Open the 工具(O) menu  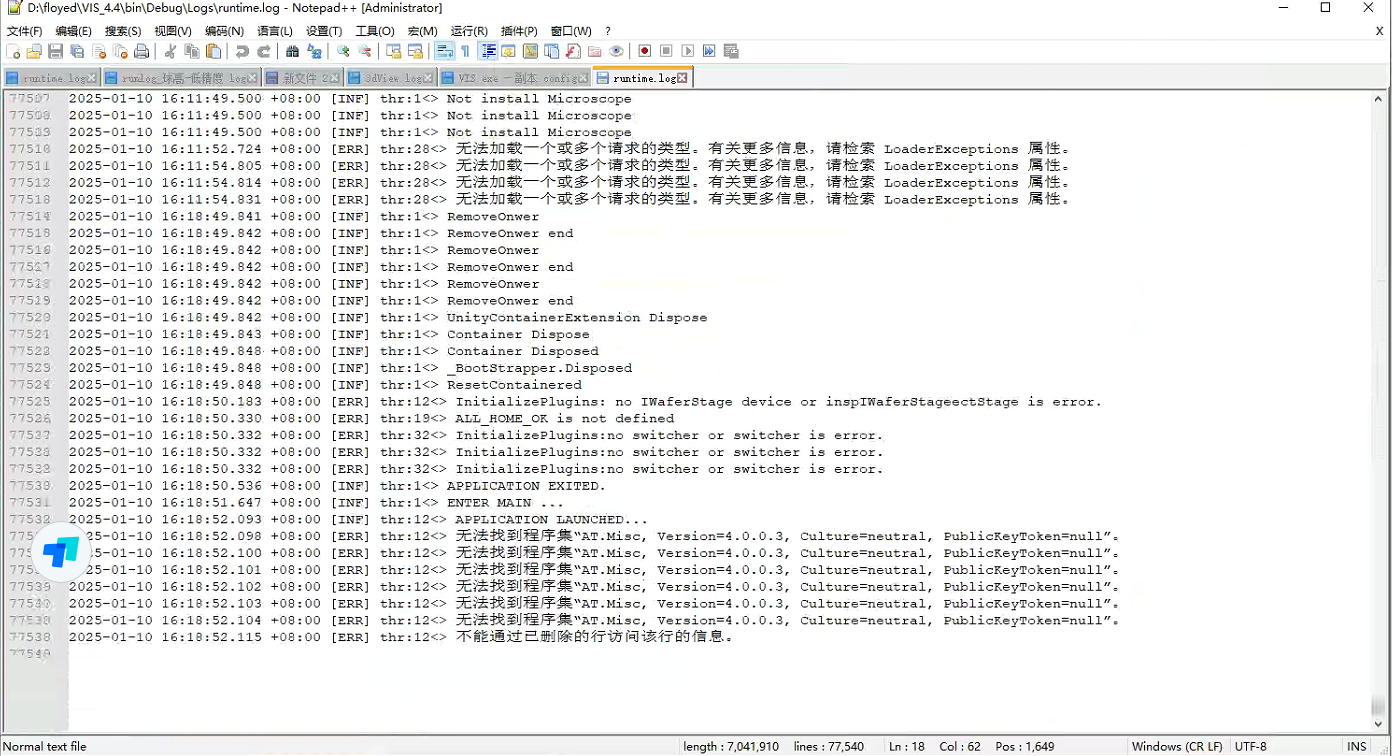375,31
